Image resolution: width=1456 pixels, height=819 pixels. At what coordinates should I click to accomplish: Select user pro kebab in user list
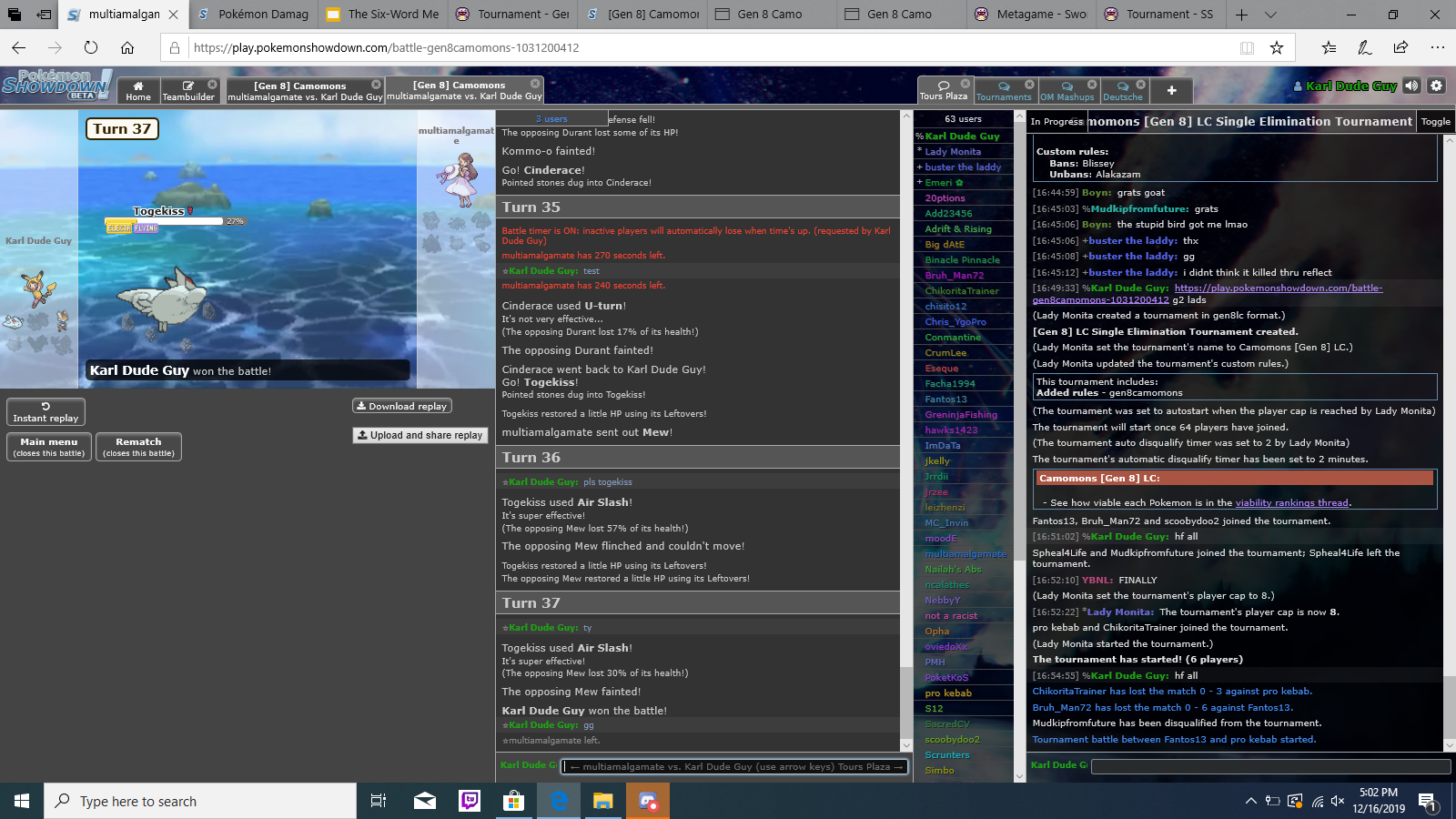pyautogui.click(x=948, y=693)
